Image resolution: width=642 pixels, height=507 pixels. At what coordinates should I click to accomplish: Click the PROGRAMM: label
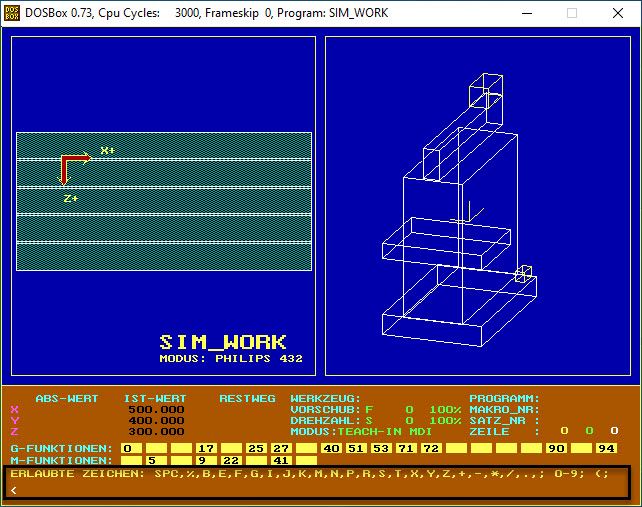[x=505, y=398]
